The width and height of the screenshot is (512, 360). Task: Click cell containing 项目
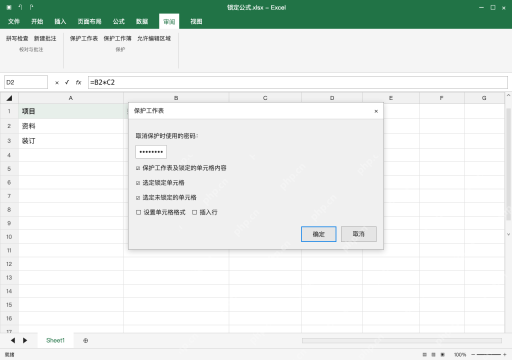click(71, 111)
